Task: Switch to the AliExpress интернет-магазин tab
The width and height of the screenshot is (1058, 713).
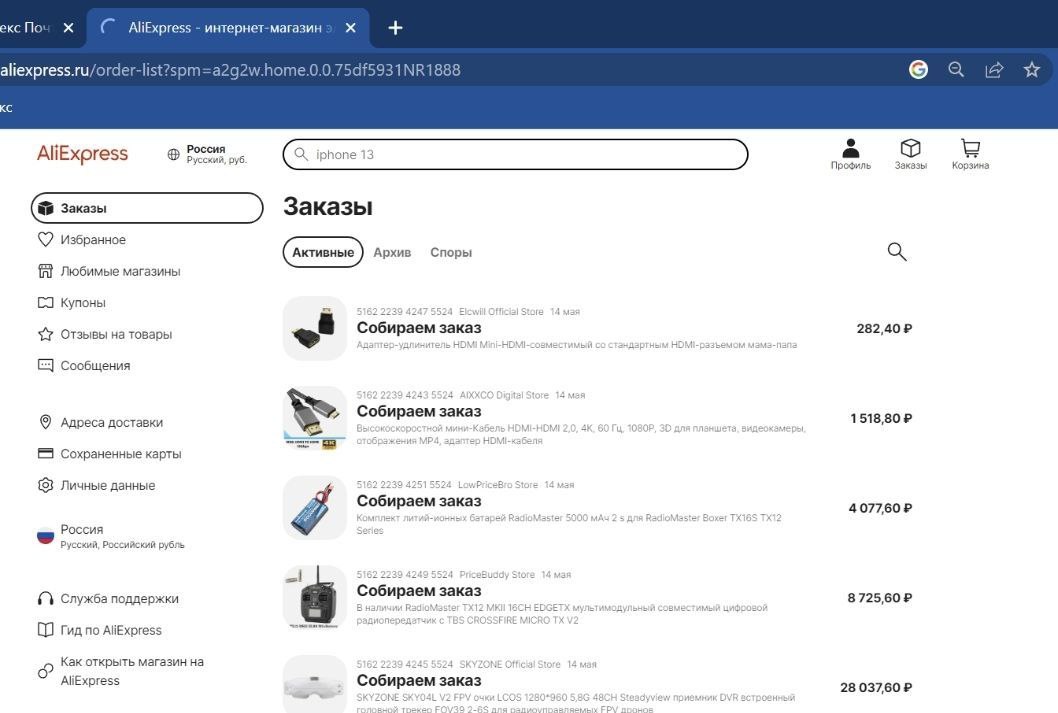Action: pyautogui.click(x=228, y=28)
